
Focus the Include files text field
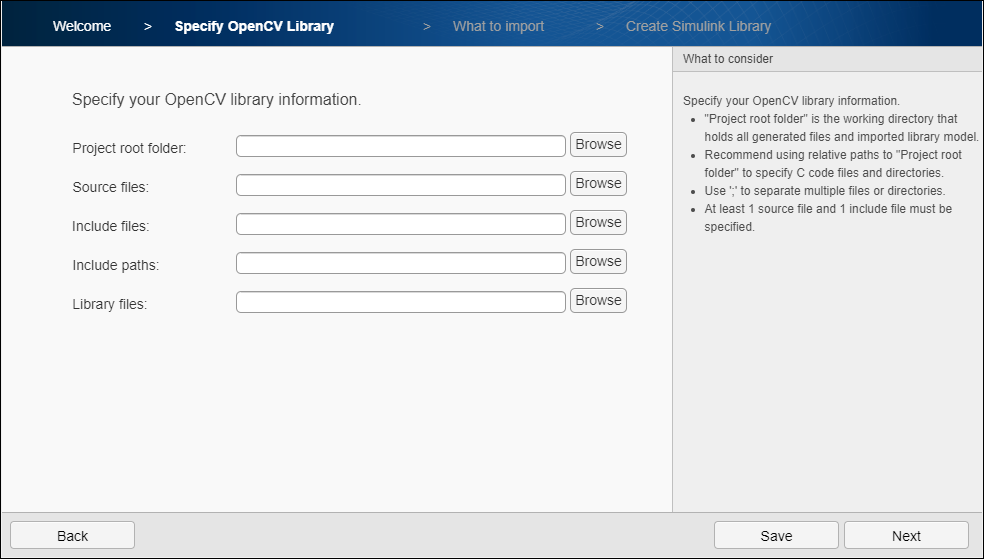click(x=400, y=225)
